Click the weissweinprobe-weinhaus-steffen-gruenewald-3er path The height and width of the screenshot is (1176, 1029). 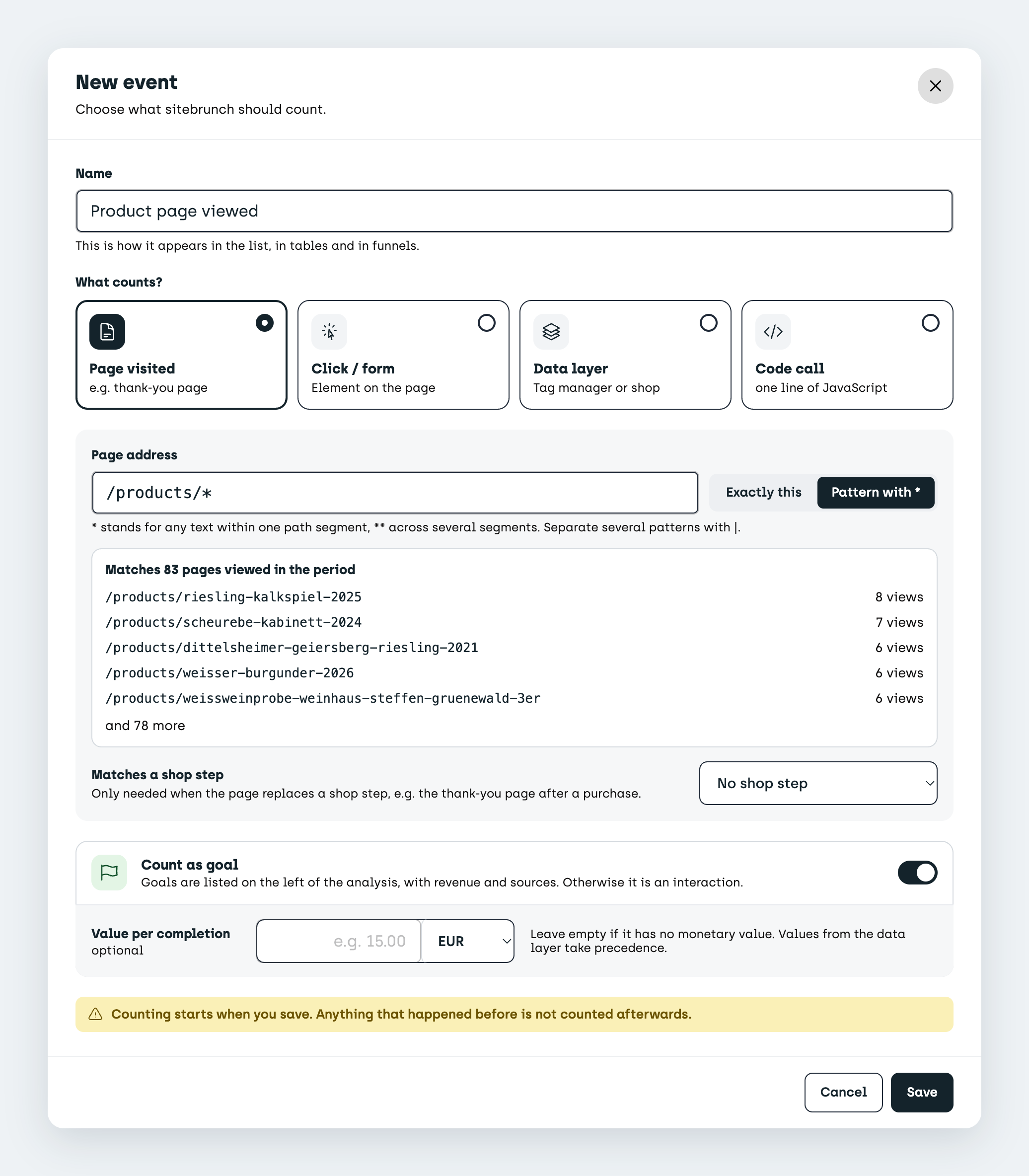[x=323, y=698]
